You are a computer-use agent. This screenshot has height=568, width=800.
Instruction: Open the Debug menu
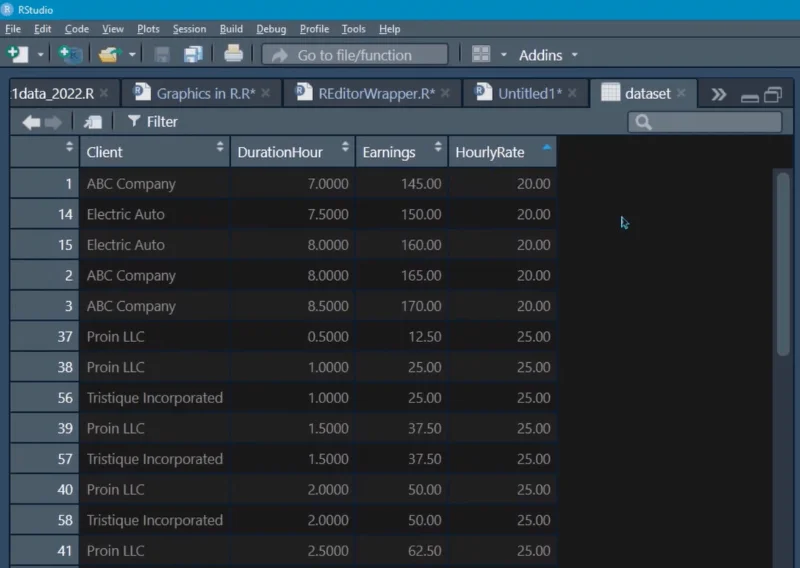click(271, 29)
